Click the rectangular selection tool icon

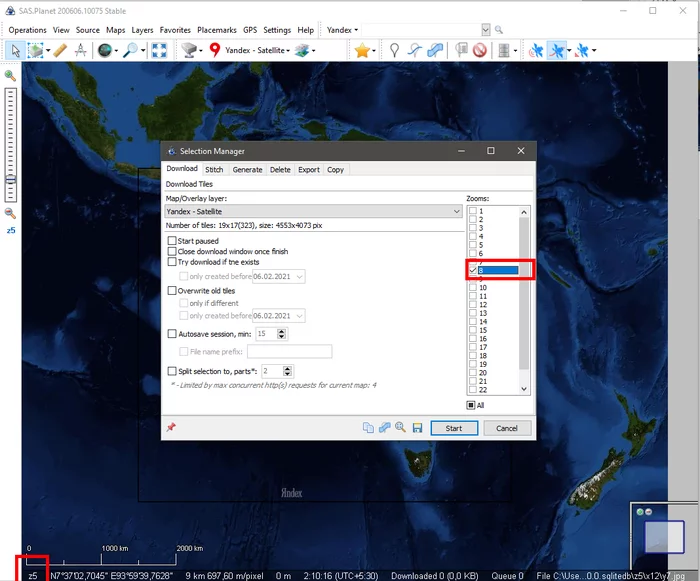point(35,50)
